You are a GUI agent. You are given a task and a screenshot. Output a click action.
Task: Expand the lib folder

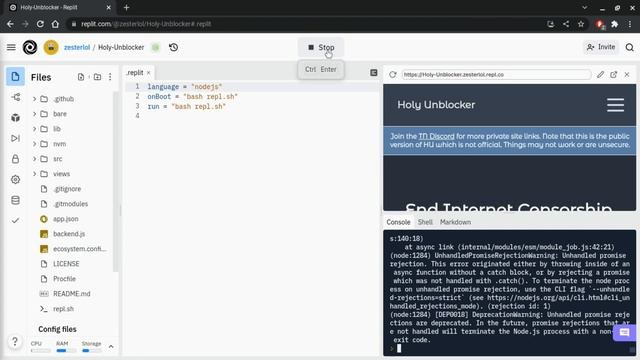34,129
